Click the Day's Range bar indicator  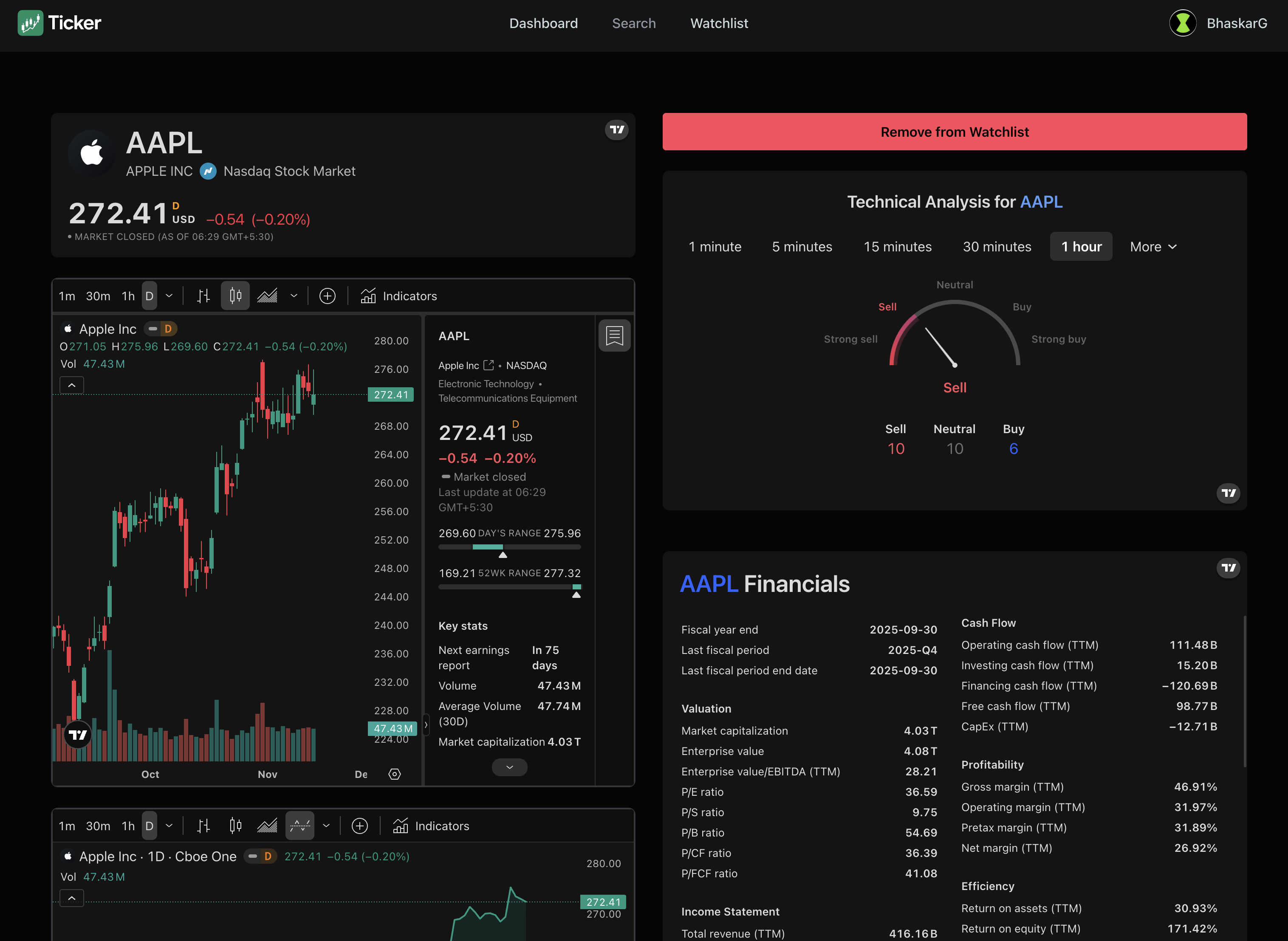[x=510, y=547]
